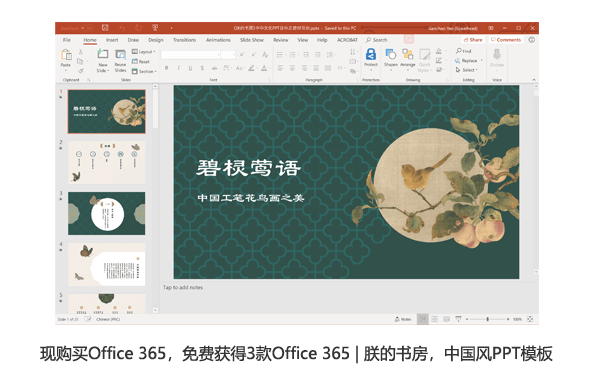
Task: Switch to Reading view in status bar
Action: point(446,319)
